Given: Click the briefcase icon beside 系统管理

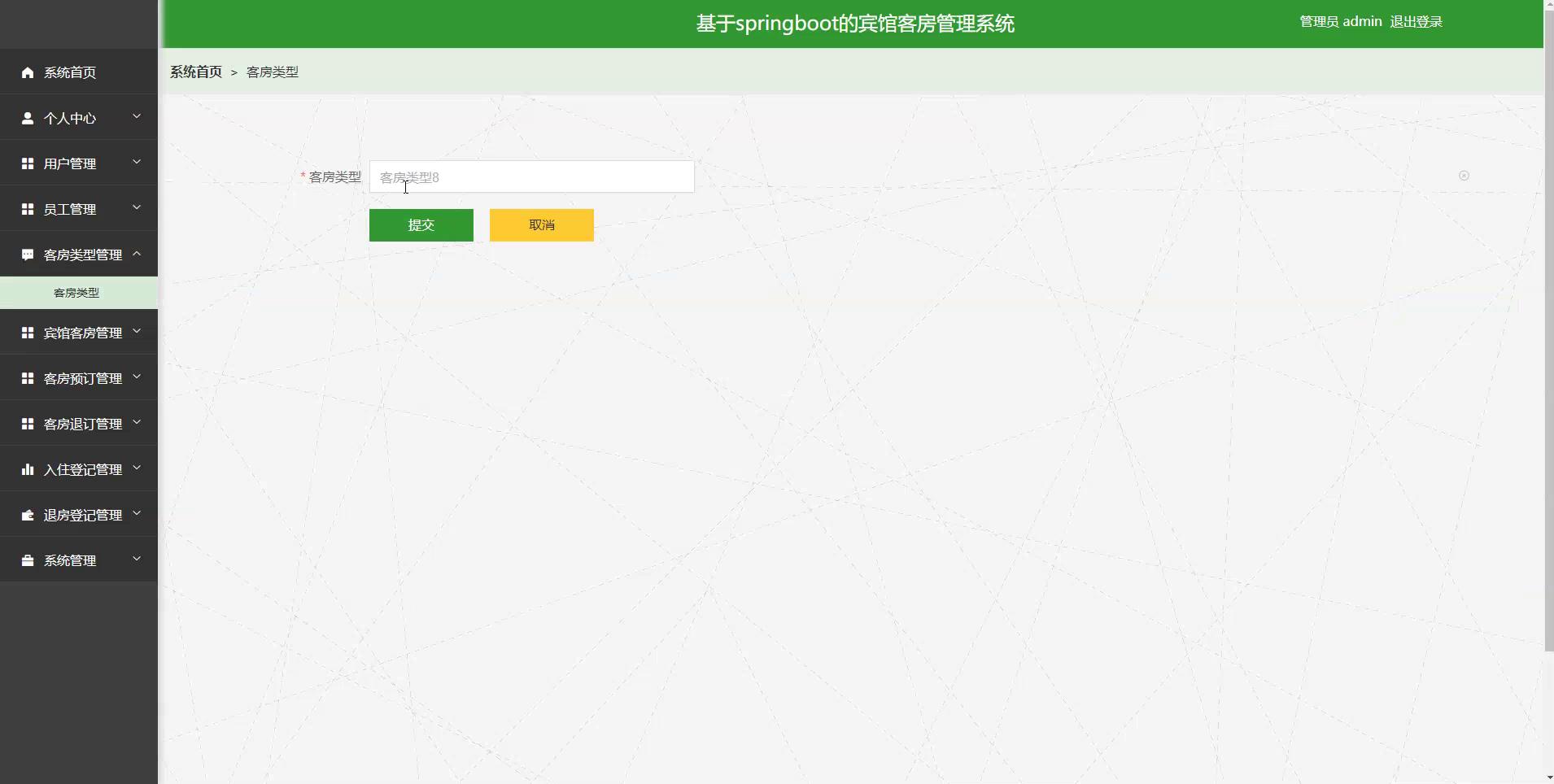Looking at the screenshot, I should [x=28, y=560].
